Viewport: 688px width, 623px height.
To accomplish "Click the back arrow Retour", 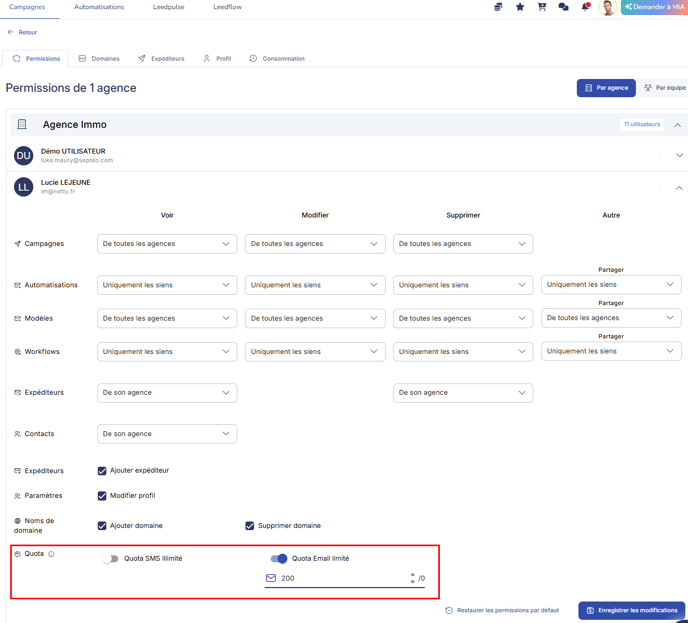I will [22, 32].
